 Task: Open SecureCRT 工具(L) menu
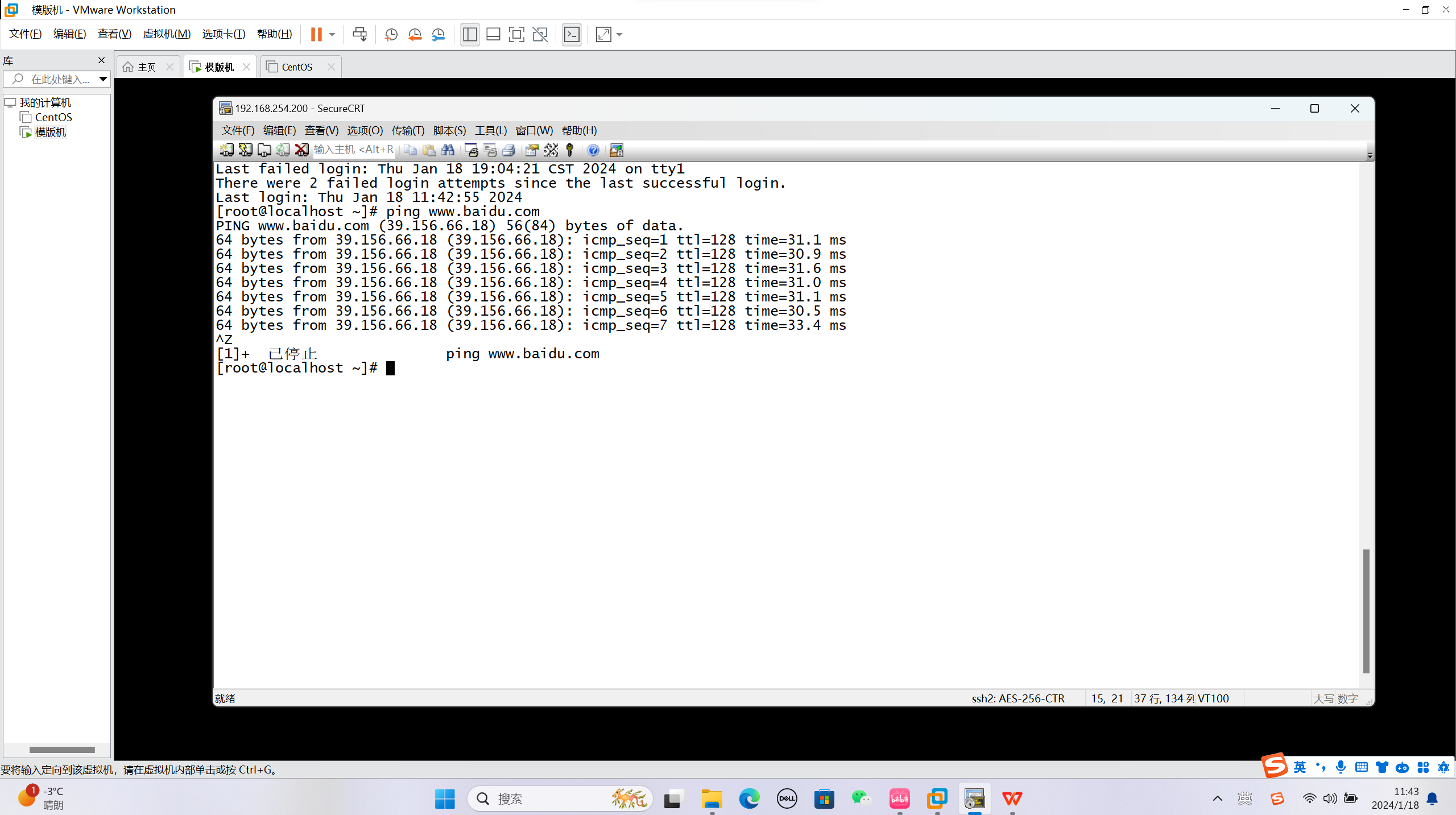491,130
